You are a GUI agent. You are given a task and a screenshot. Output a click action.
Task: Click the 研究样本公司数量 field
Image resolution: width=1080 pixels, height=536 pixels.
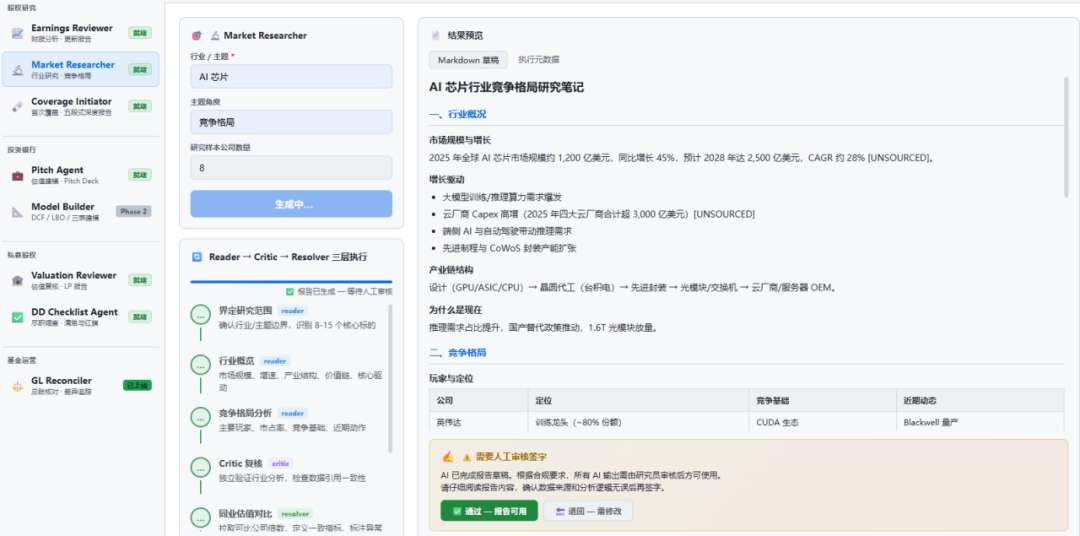[291, 167]
